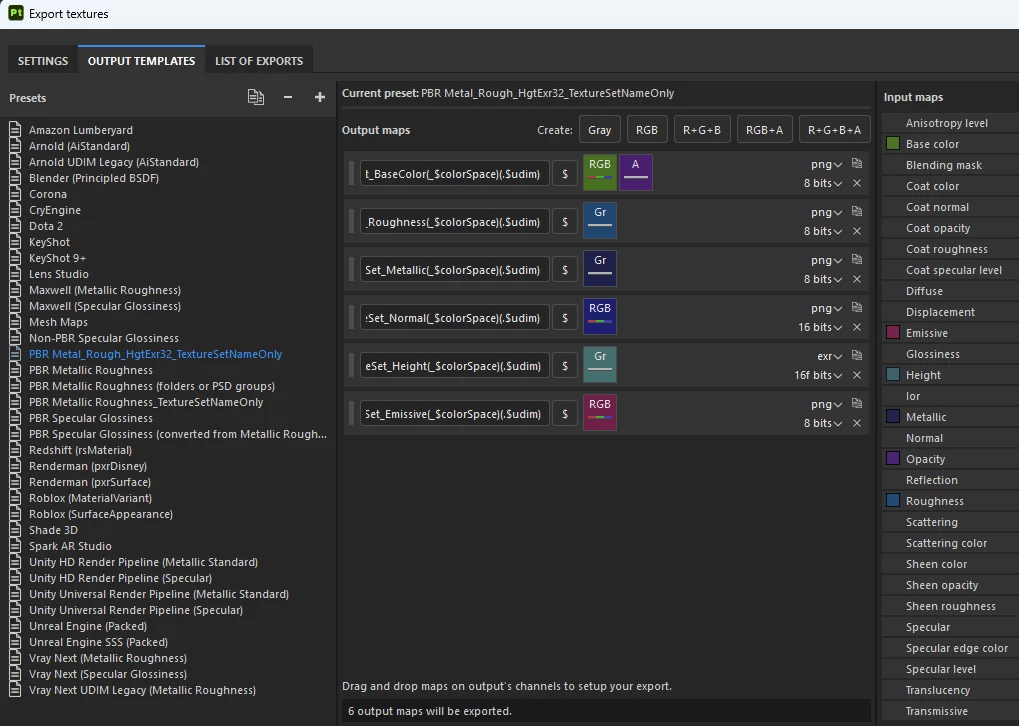Viewport: 1019px width, 726px height.
Task: Open file format dropdown for Emissive map
Action: tap(826, 405)
